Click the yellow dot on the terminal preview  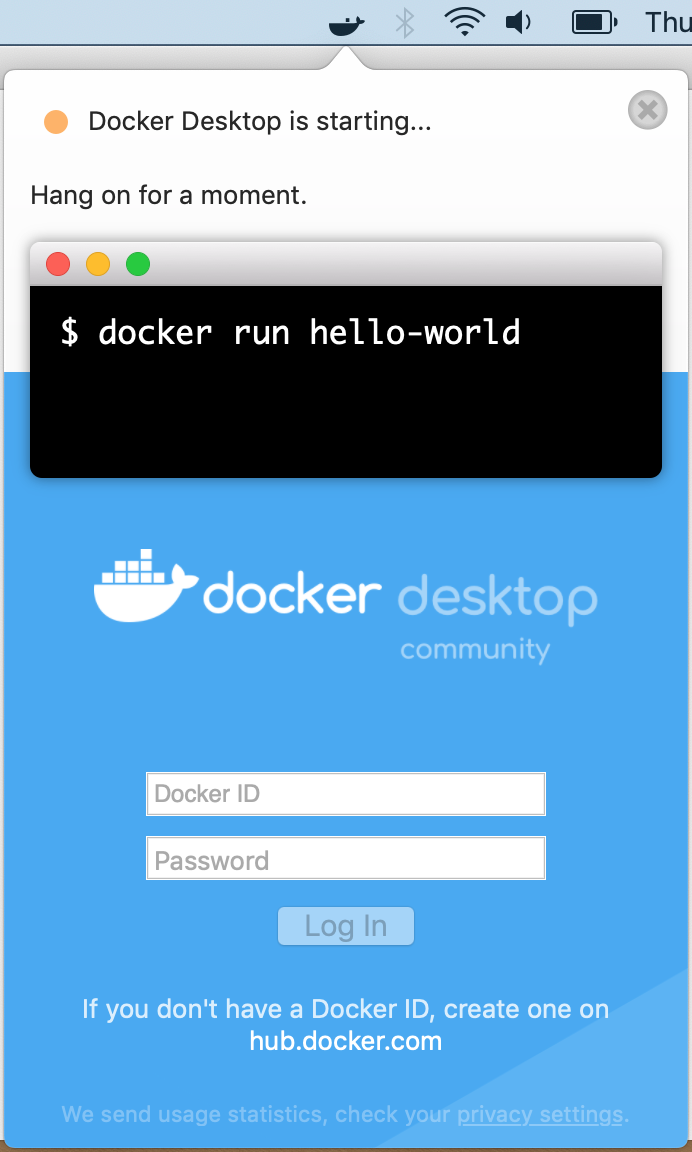point(98,264)
